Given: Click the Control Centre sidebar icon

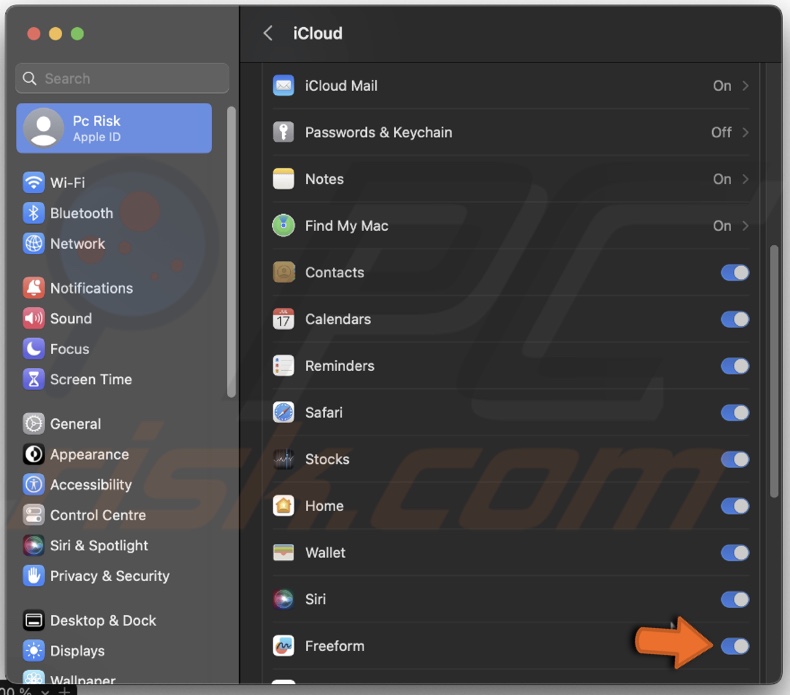Looking at the screenshot, I should [x=34, y=515].
